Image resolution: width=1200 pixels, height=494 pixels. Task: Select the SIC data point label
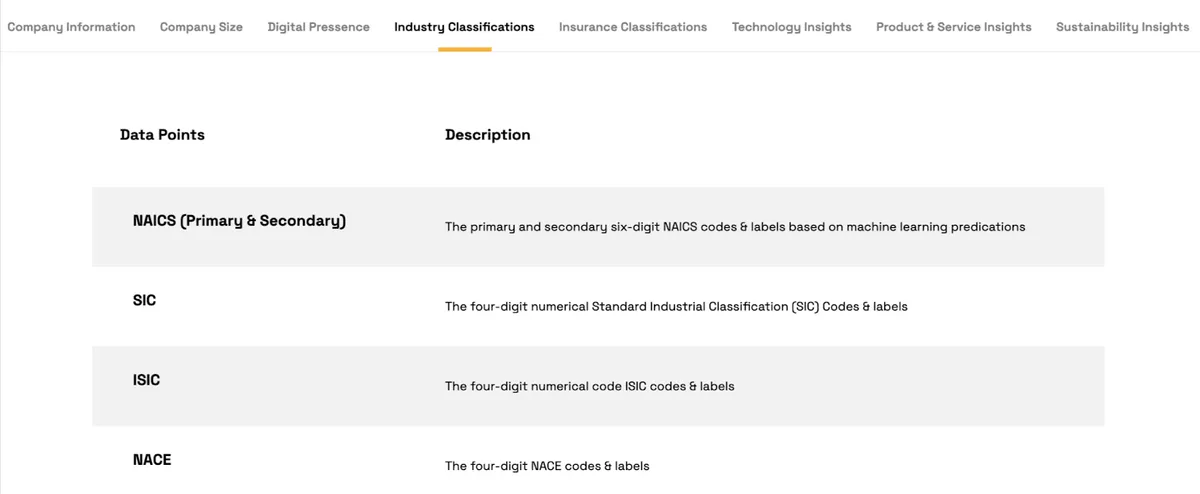pyautogui.click(x=144, y=300)
